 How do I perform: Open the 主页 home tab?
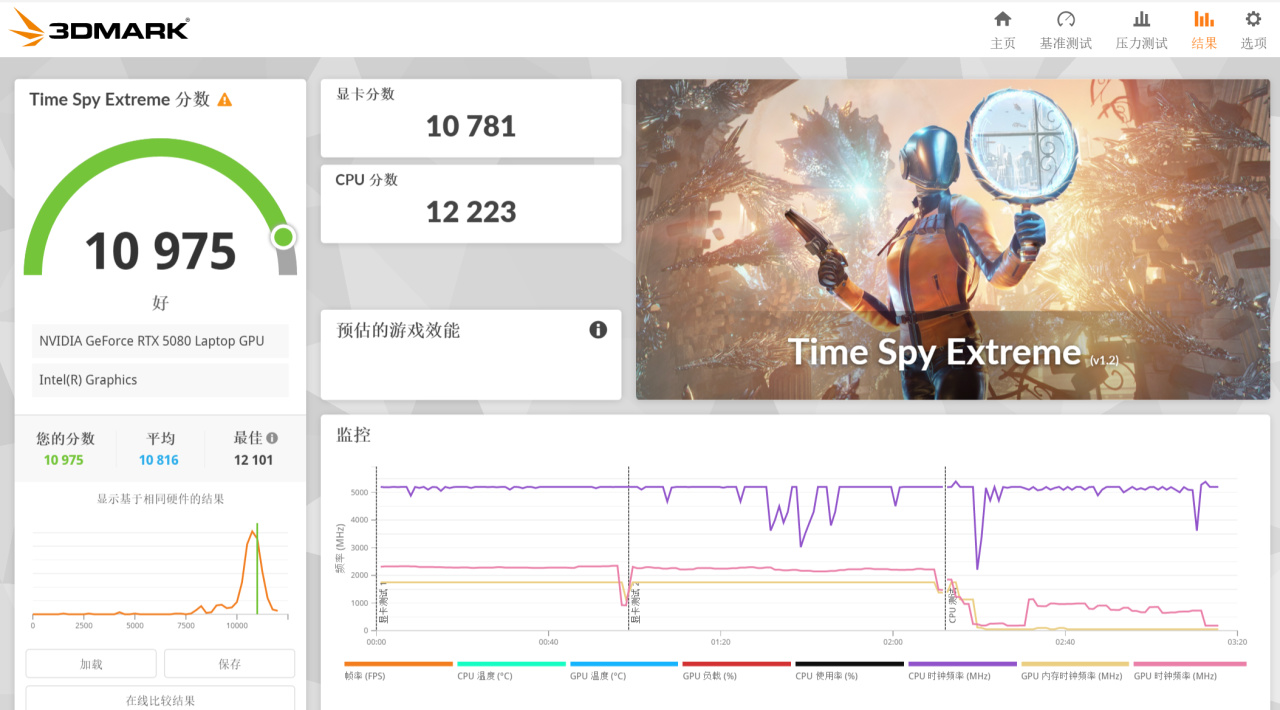(1002, 30)
